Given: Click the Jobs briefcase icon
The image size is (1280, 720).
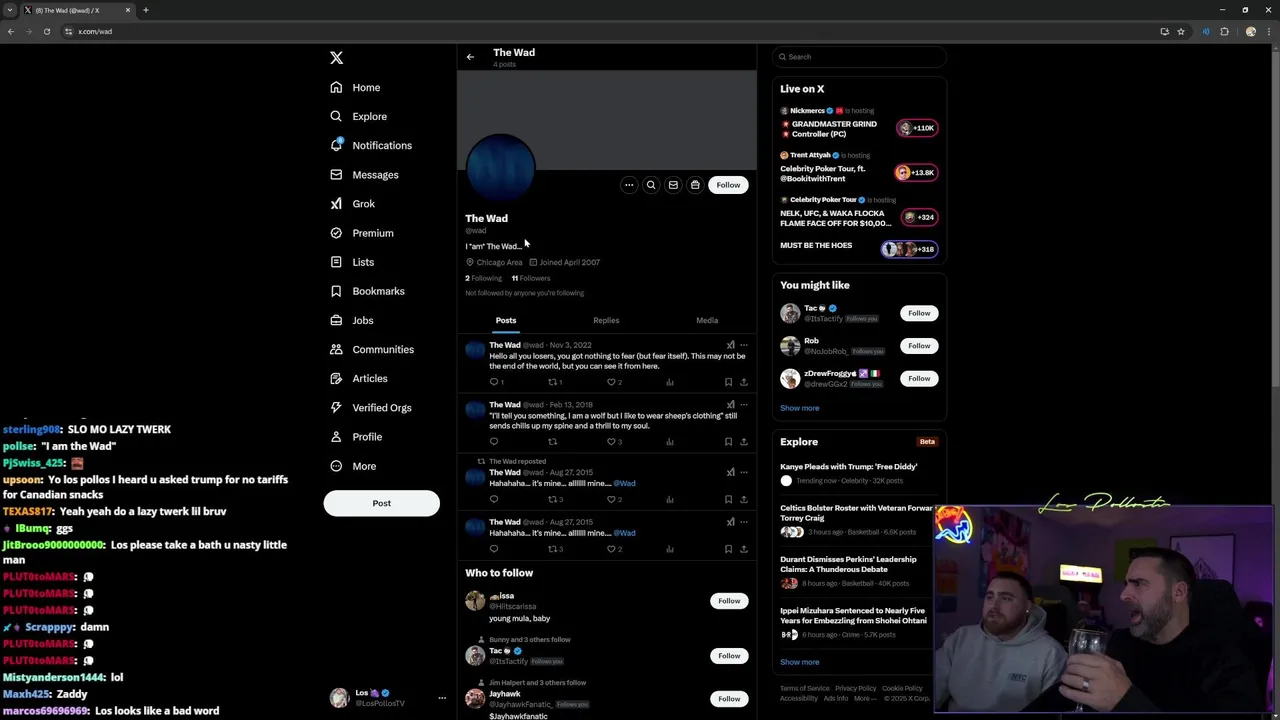Looking at the screenshot, I should 336,320.
